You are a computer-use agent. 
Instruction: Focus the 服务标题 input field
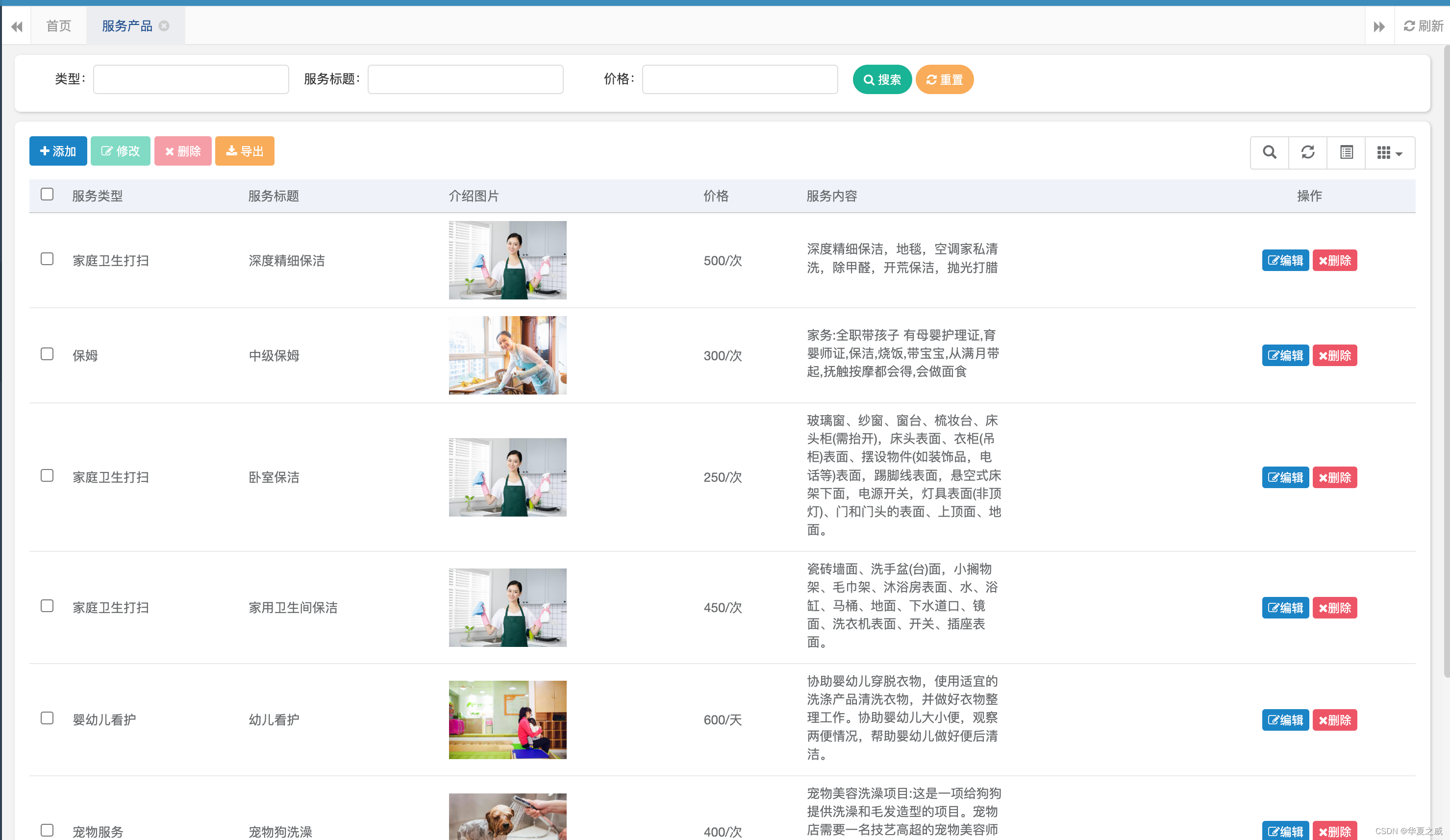coord(466,79)
